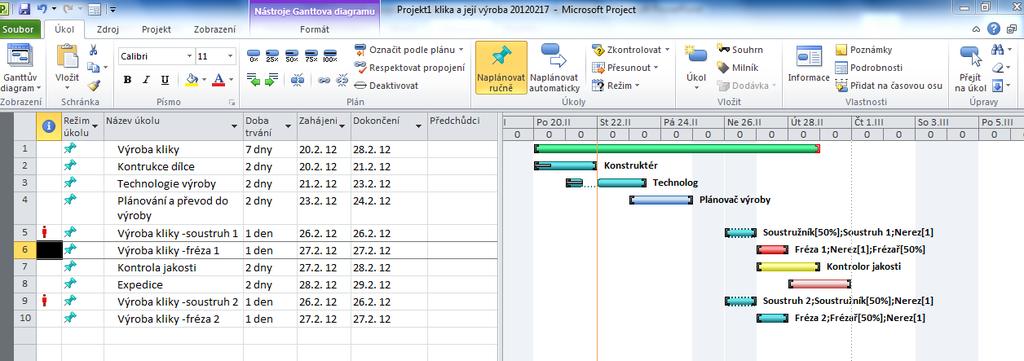The height and width of the screenshot is (361, 1024).
Task: Click the Předchůdci column header
Action: click(x=462, y=127)
